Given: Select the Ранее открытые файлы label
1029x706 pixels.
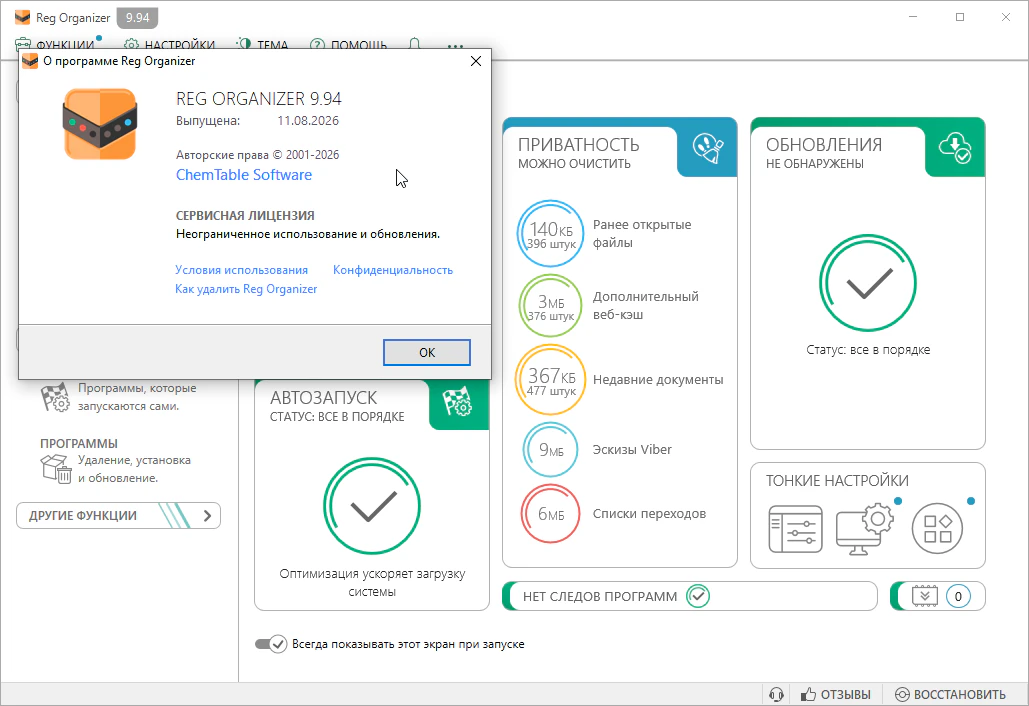Looking at the screenshot, I should 642,234.
